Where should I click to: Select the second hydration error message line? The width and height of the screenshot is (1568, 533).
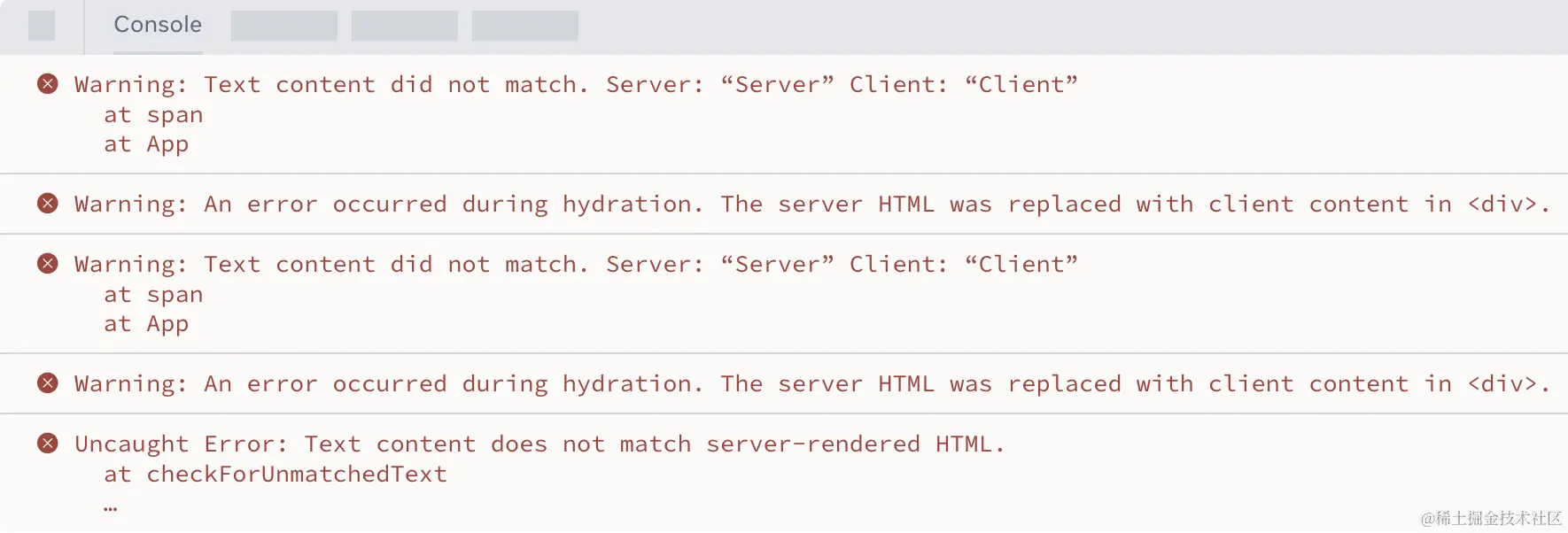coord(812,384)
